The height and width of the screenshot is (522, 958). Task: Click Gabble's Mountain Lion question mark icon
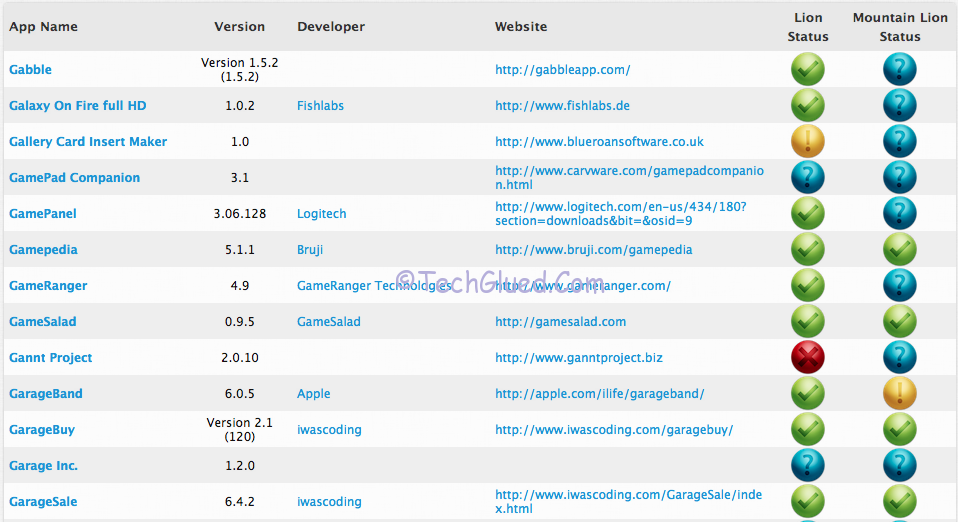[899, 69]
